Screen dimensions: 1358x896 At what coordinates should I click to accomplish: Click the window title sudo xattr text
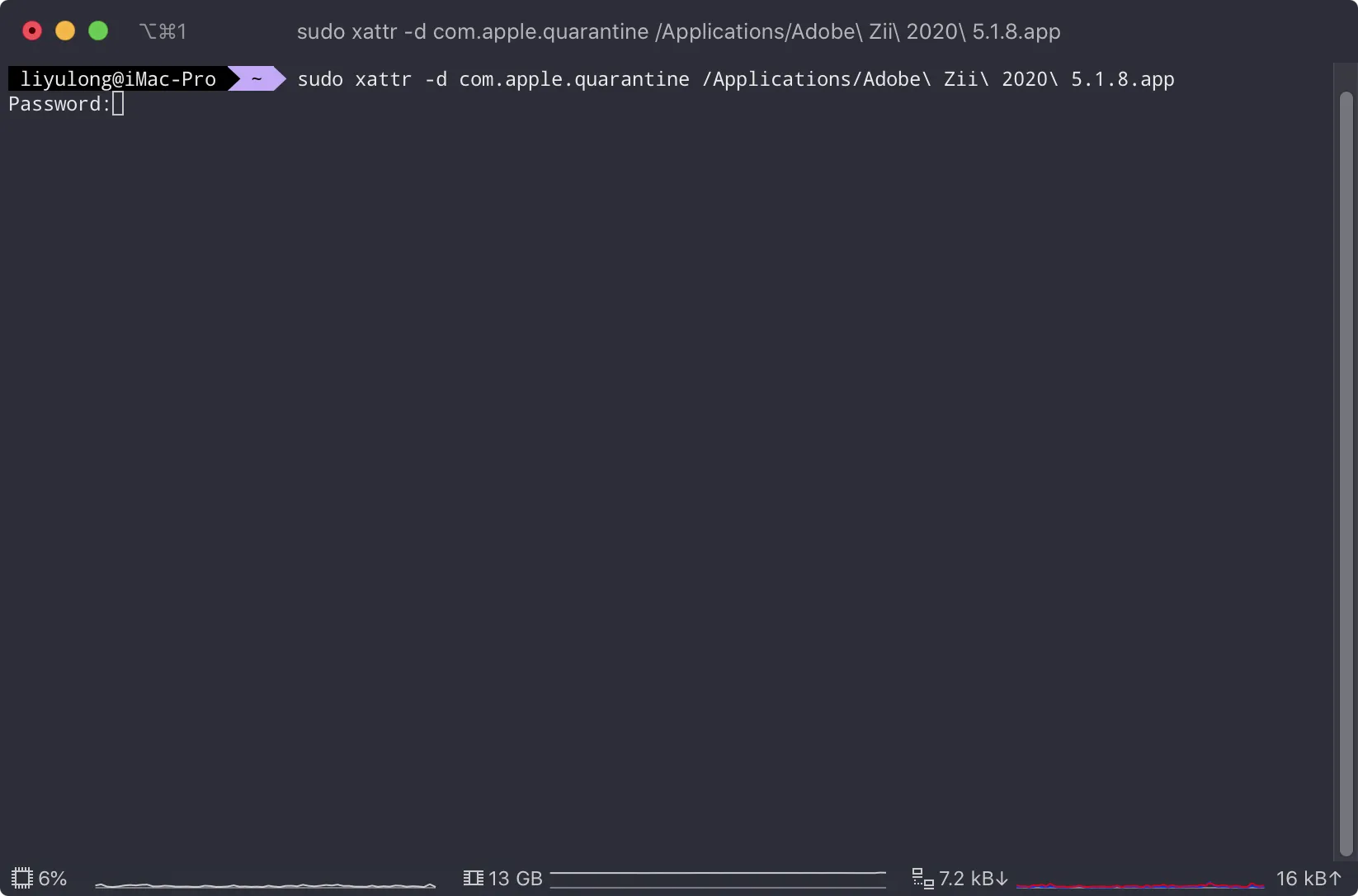coord(678,31)
